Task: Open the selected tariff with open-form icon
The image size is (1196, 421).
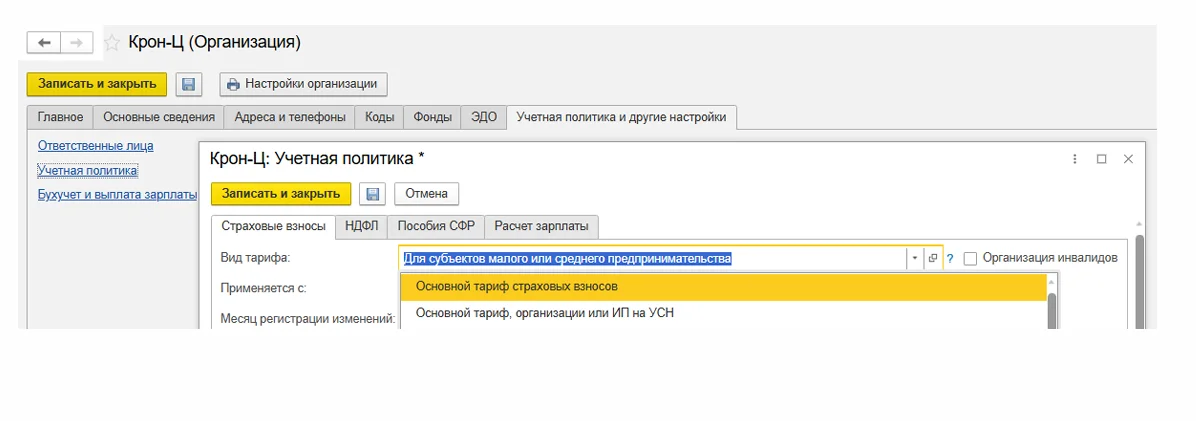Action: point(933,258)
